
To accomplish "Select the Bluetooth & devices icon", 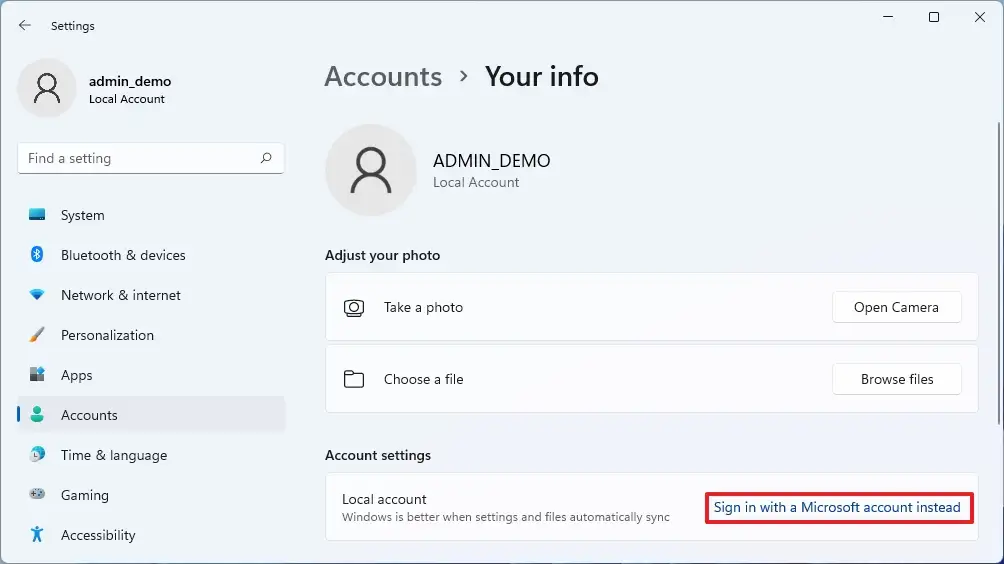I will coord(37,254).
